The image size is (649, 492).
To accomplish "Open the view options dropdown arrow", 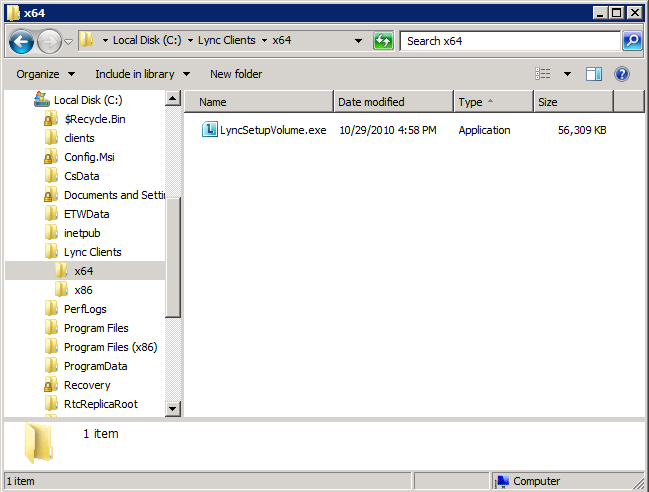I will (567, 74).
